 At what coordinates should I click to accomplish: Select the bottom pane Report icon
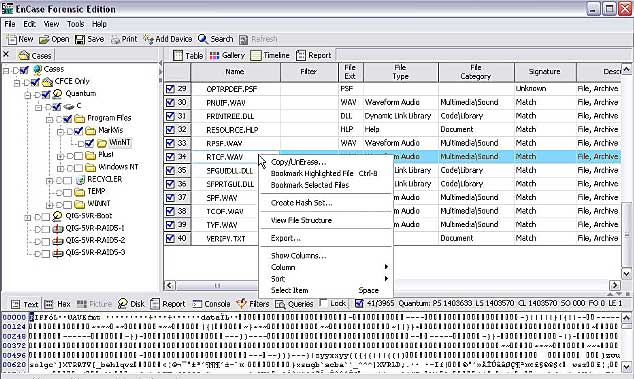(x=154, y=304)
